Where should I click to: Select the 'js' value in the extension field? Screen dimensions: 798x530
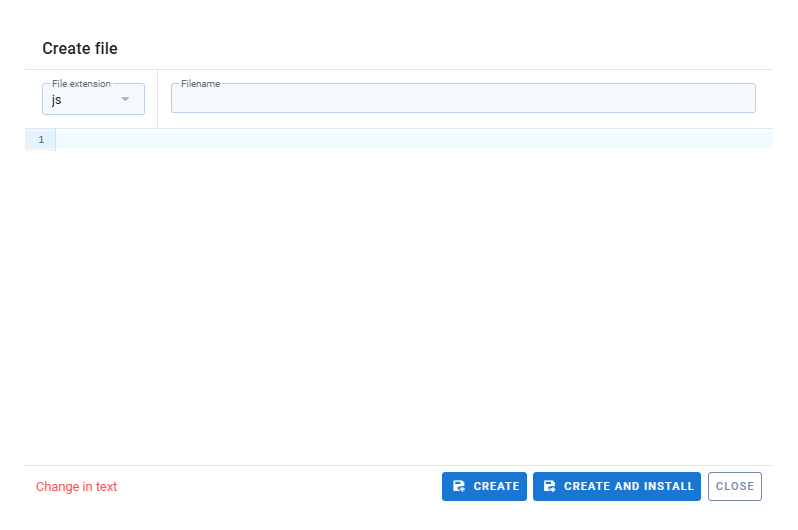pyautogui.click(x=57, y=100)
